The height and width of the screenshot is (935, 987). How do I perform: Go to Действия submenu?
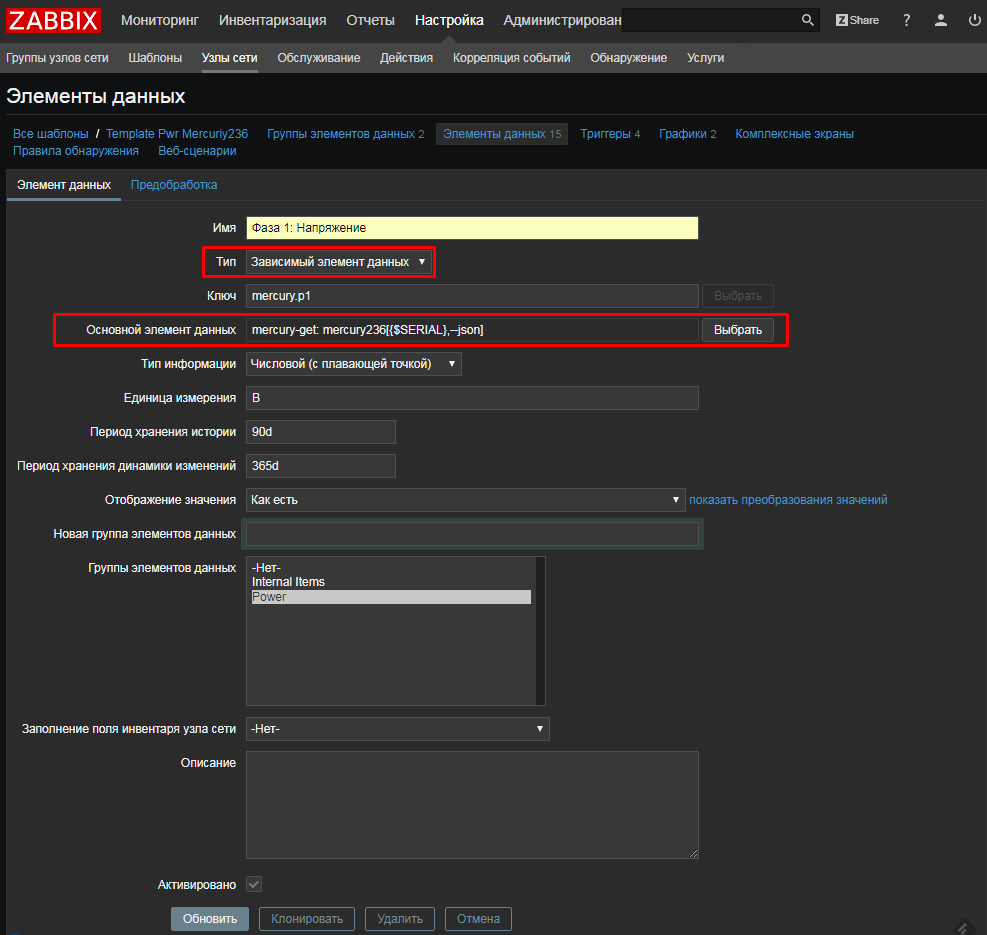(x=406, y=58)
